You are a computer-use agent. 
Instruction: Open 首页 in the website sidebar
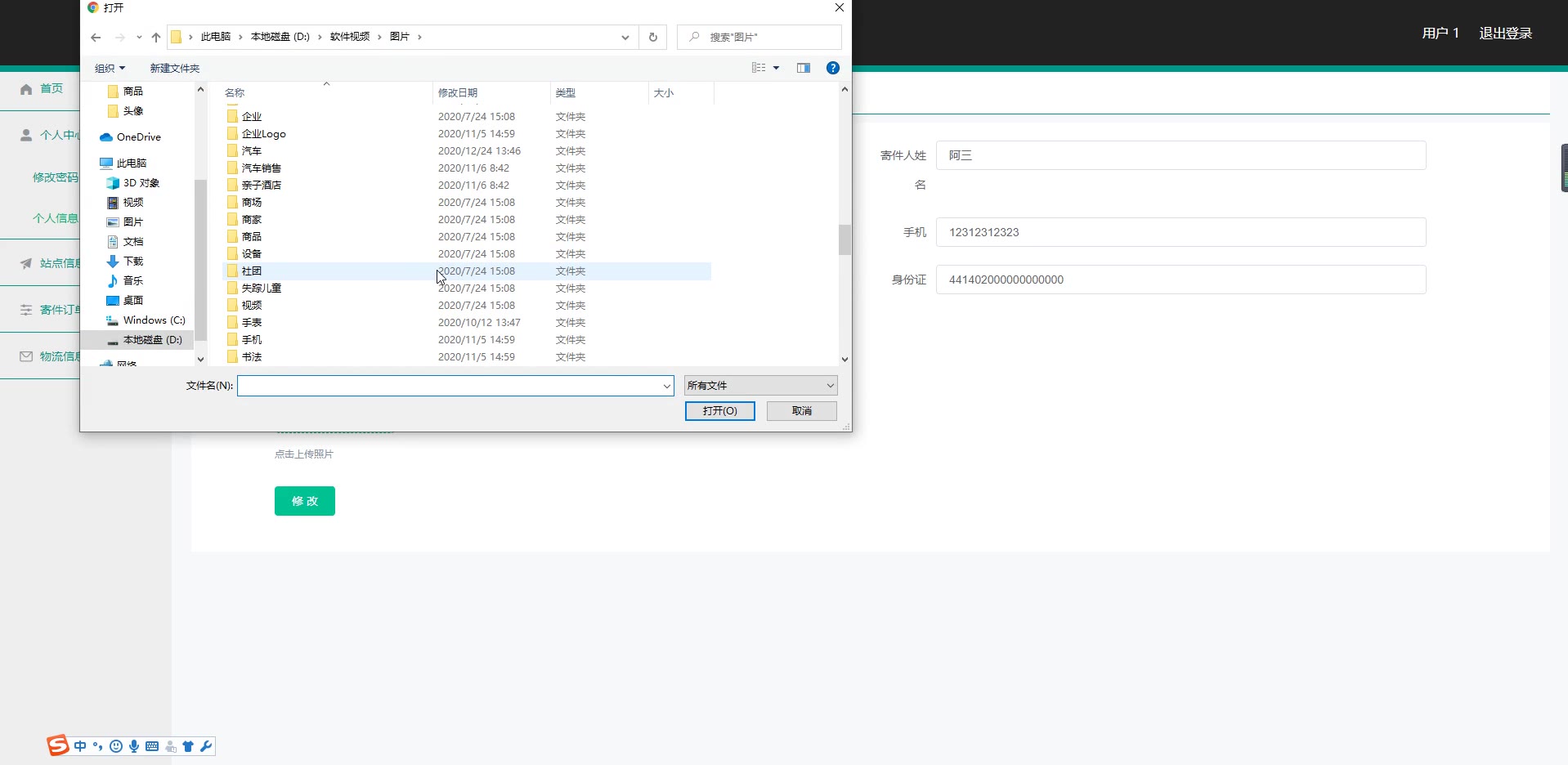tap(52, 88)
